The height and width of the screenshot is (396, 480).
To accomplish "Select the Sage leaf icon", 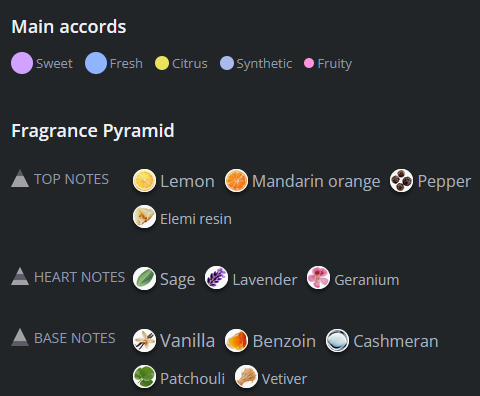I will [144, 278].
